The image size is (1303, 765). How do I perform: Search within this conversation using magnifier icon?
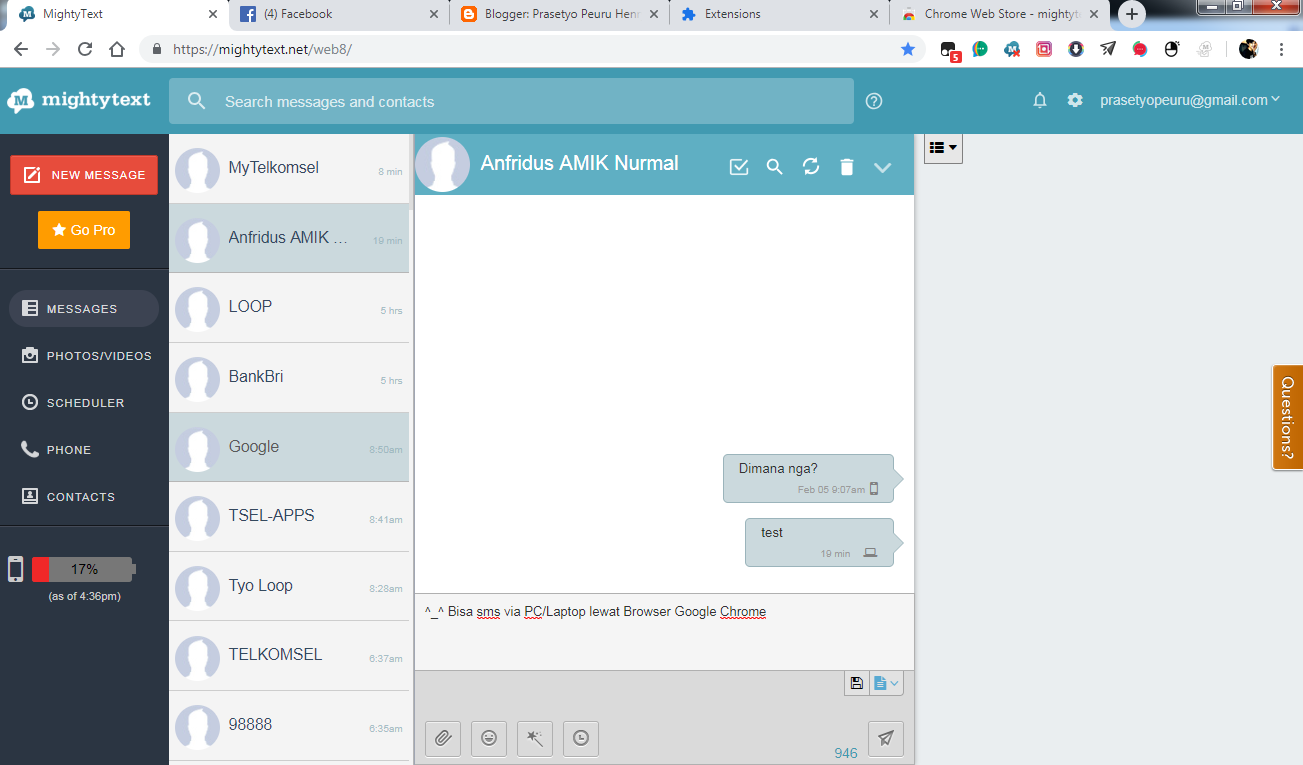(774, 167)
